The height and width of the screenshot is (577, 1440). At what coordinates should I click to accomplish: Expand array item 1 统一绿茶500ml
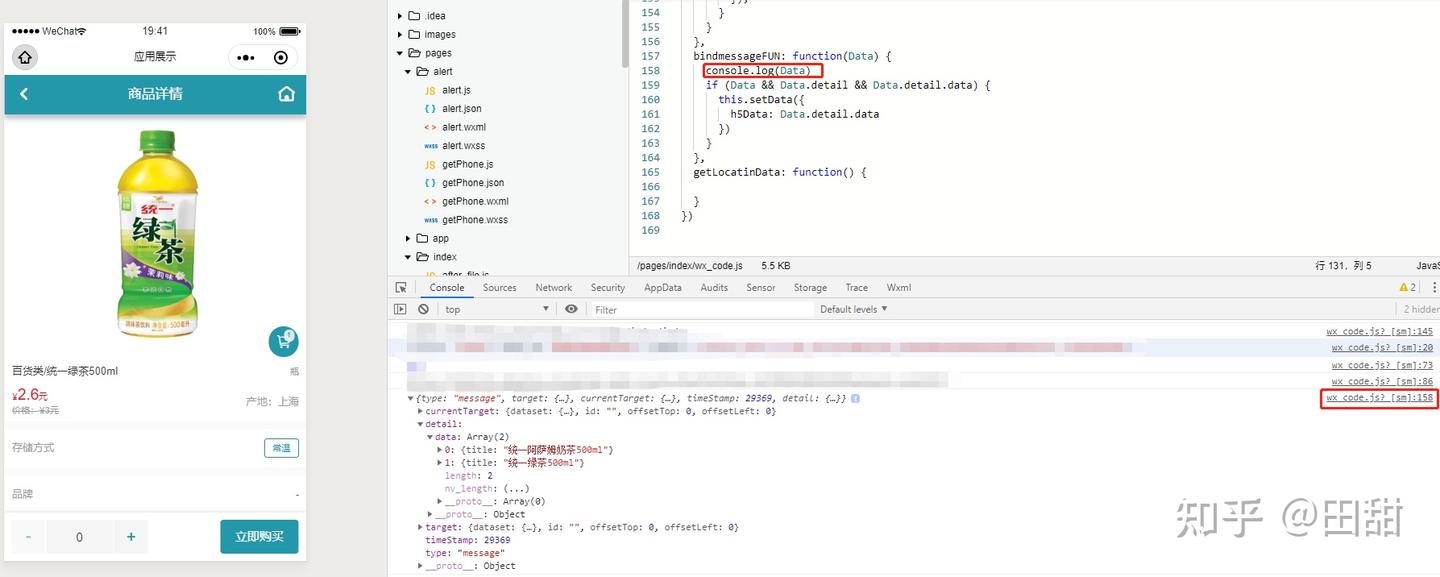[440, 463]
